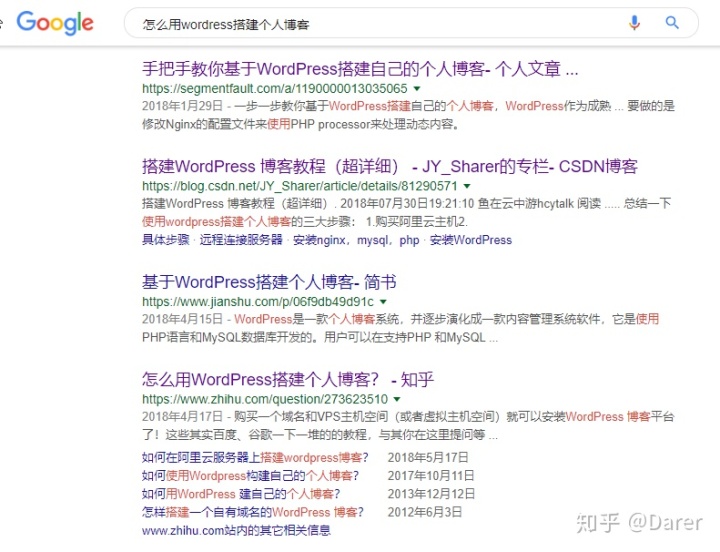Click the www.zhihu.com/question green URL text
The height and width of the screenshot is (552, 720).
coord(265,399)
